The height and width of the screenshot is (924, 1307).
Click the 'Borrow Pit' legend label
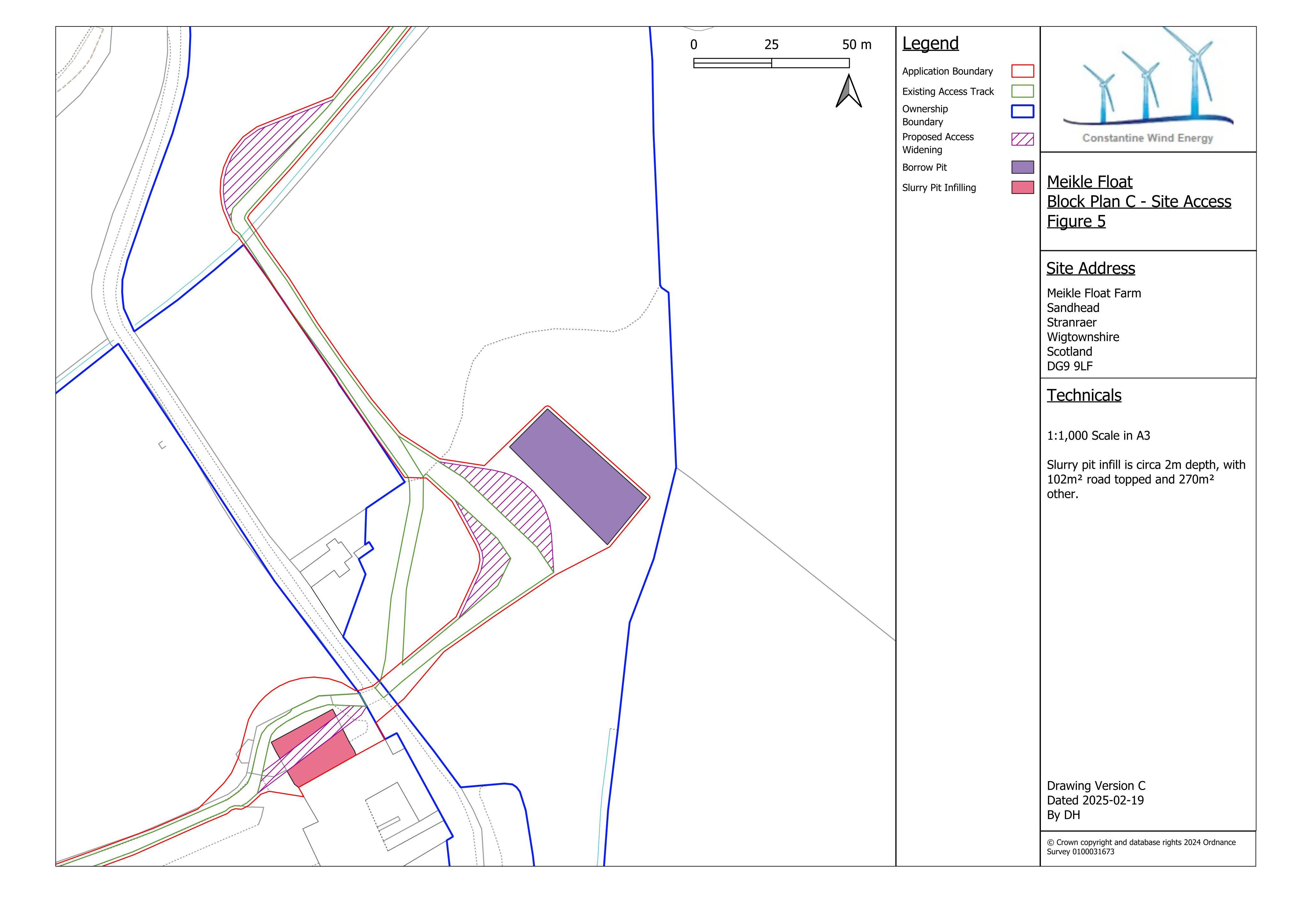[x=924, y=168]
